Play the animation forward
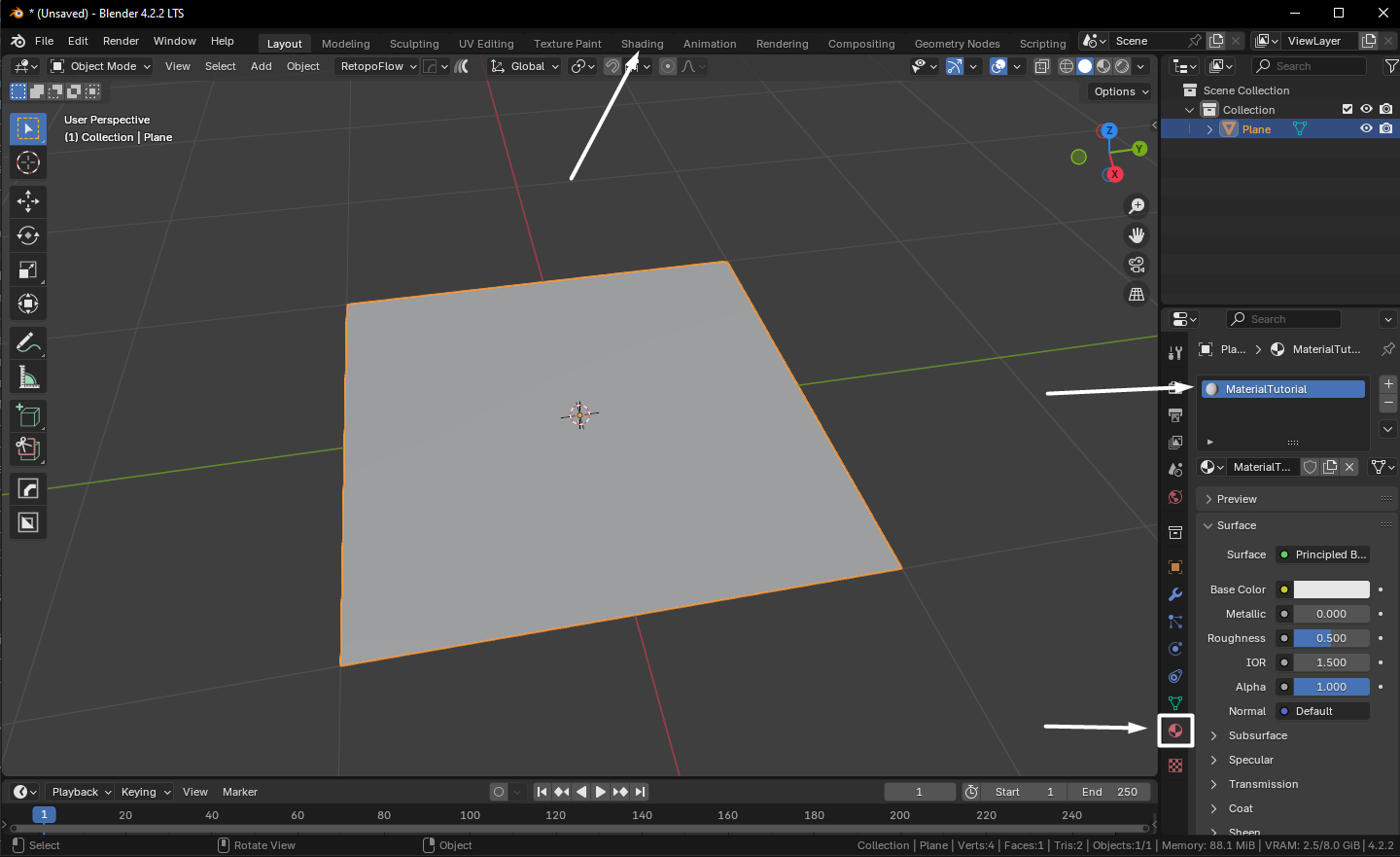 point(601,792)
